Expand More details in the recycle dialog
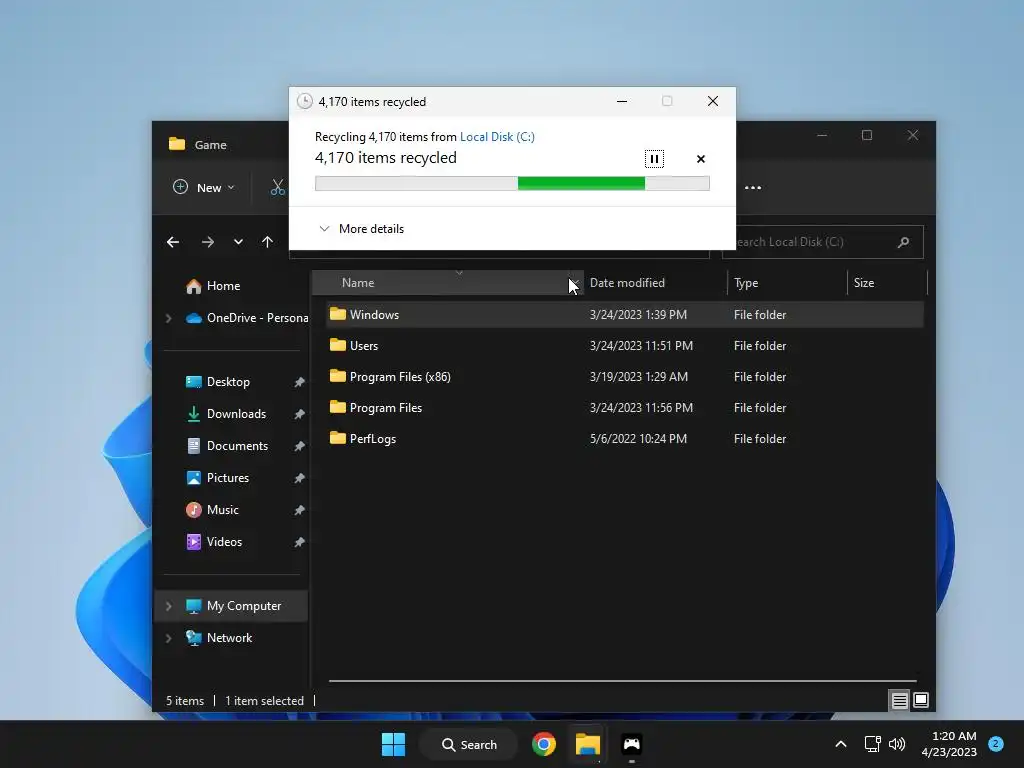 click(x=361, y=229)
